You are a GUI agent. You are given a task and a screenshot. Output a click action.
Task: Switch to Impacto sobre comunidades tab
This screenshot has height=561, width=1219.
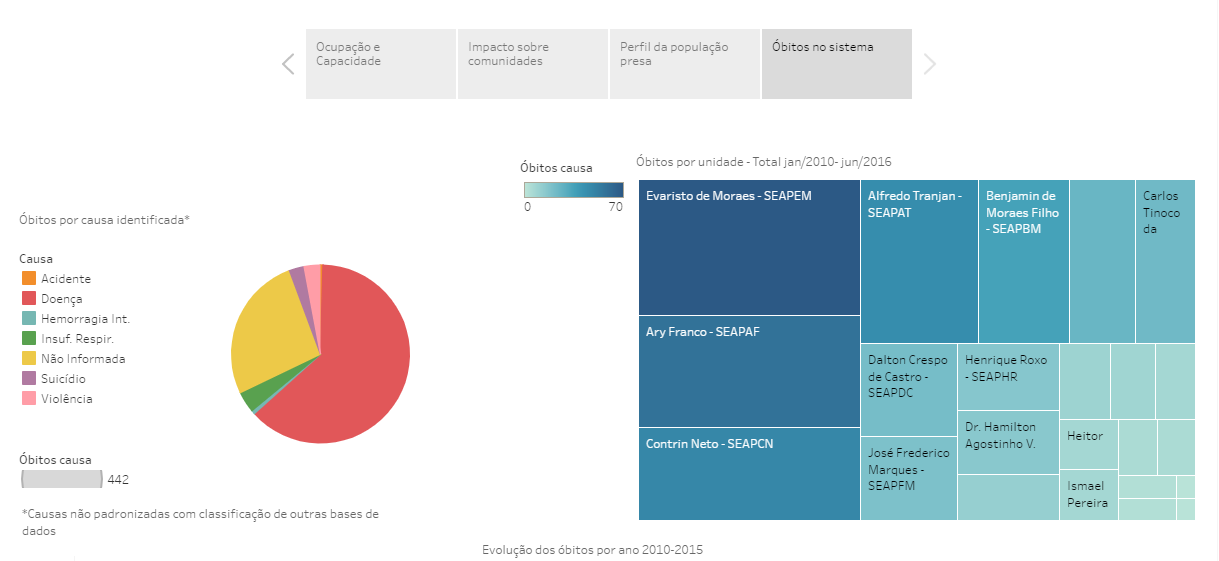(x=532, y=64)
